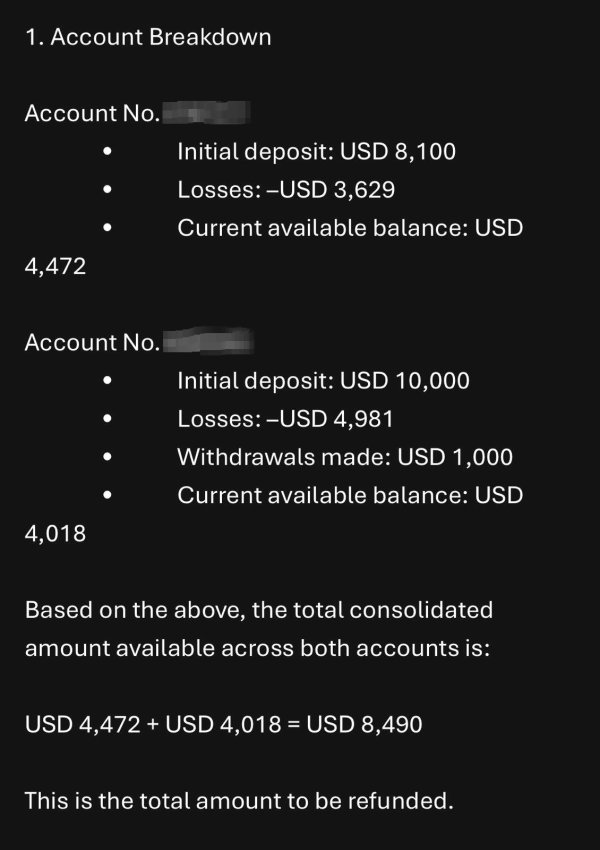Click the standalone "4,472" balance value
600x850 pixels.
pos(55,266)
